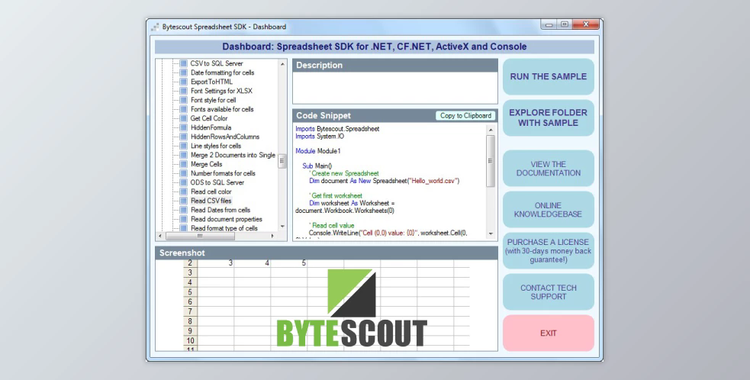Click sample tree scroll down arrow
The width and height of the screenshot is (750, 380).
click(x=282, y=226)
